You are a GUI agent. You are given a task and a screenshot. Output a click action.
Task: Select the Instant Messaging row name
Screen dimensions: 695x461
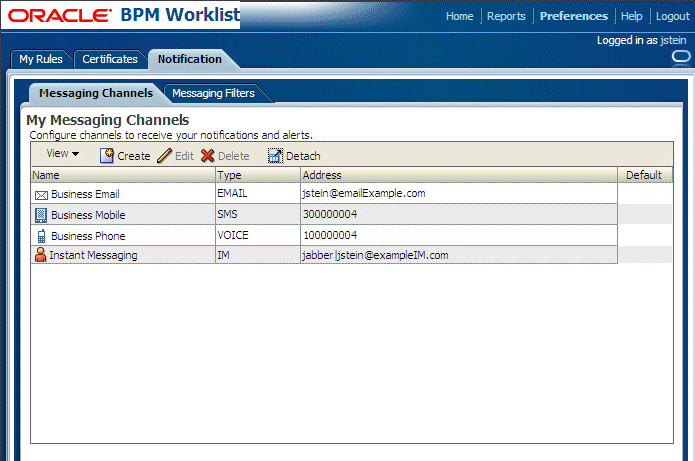(93, 255)
